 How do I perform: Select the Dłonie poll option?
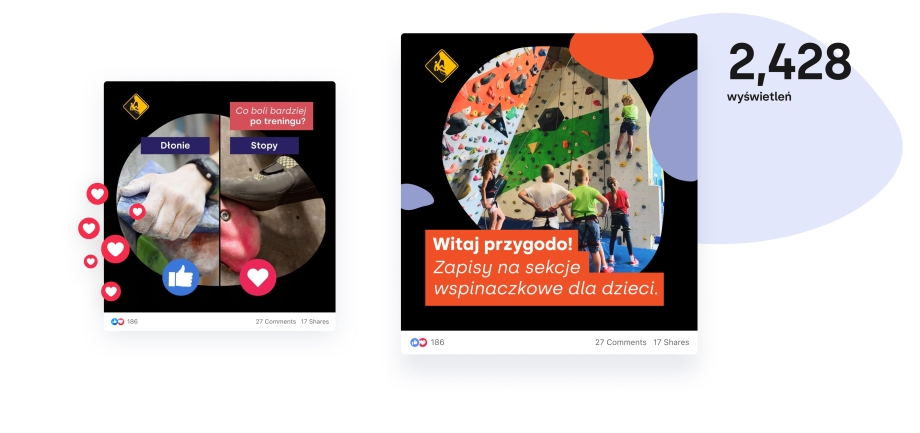click(175, 146)
